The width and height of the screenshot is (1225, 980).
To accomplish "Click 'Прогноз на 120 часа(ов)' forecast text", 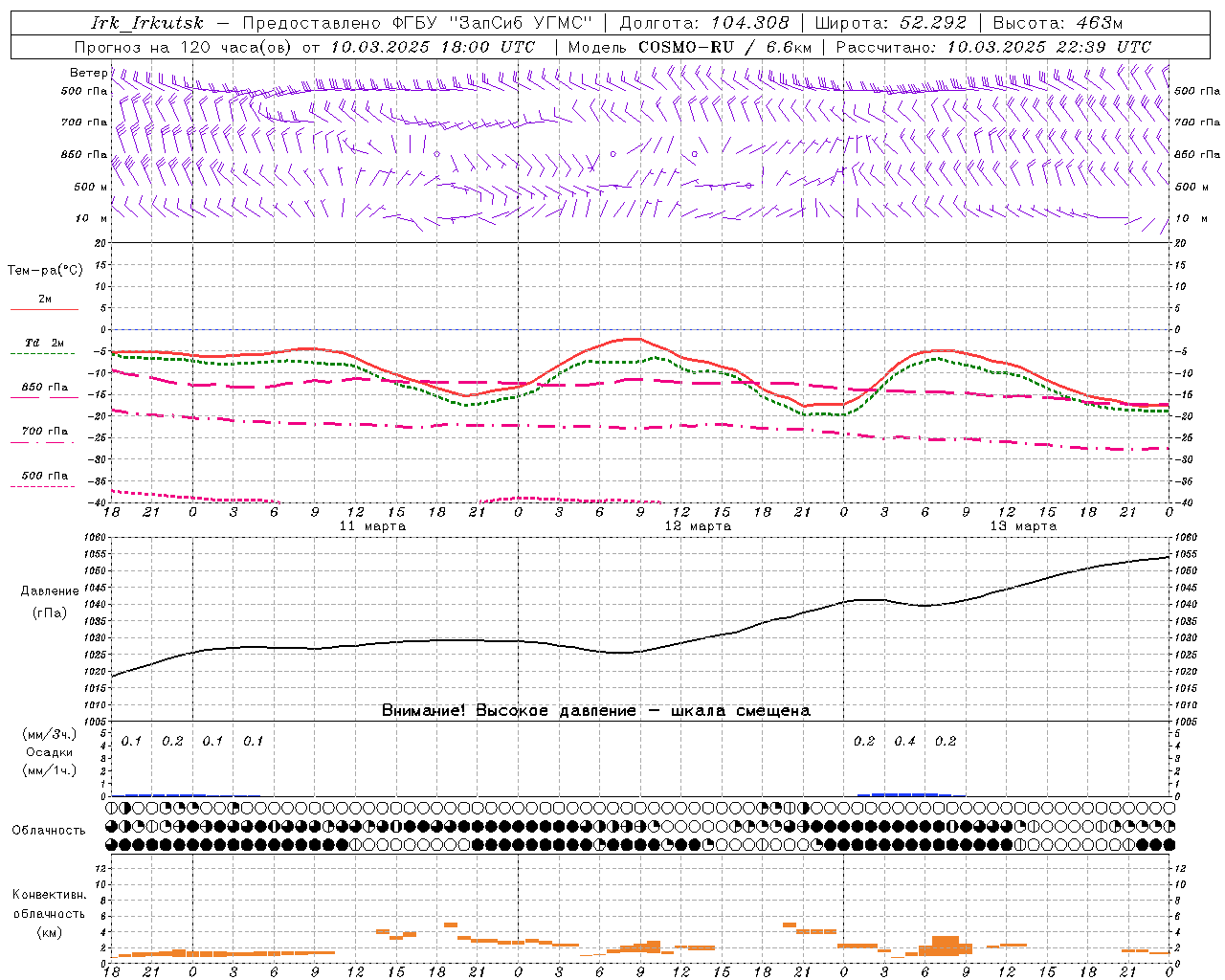I will tap(185, 47).
